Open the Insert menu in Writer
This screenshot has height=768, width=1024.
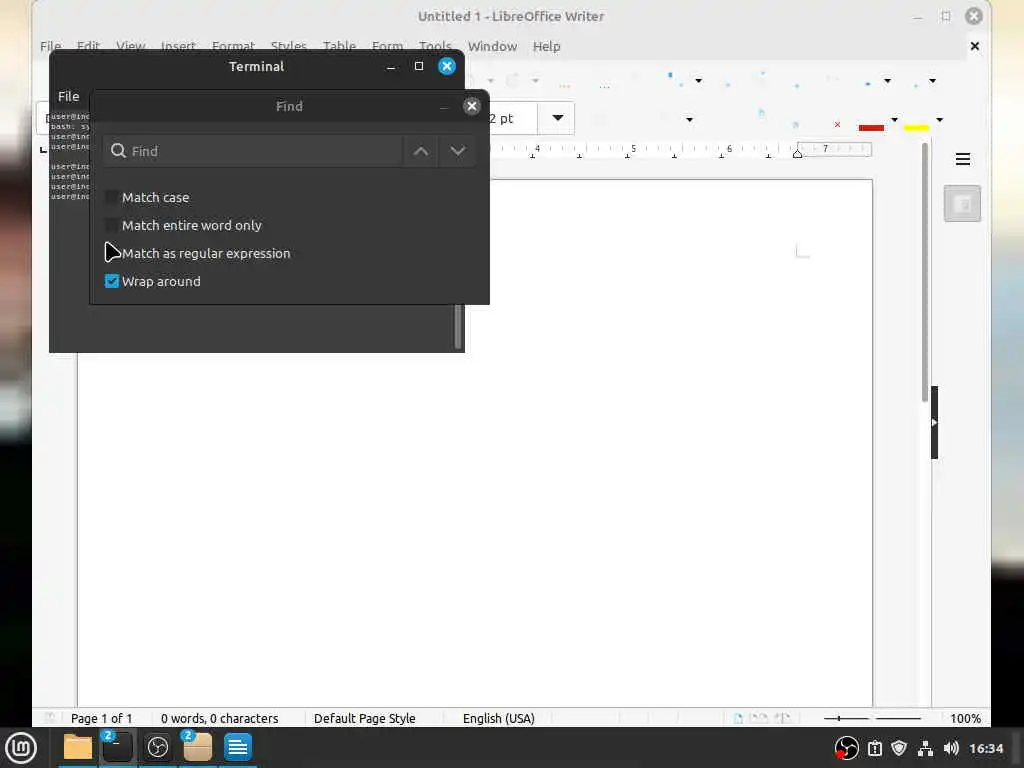(x=178, y=46)
